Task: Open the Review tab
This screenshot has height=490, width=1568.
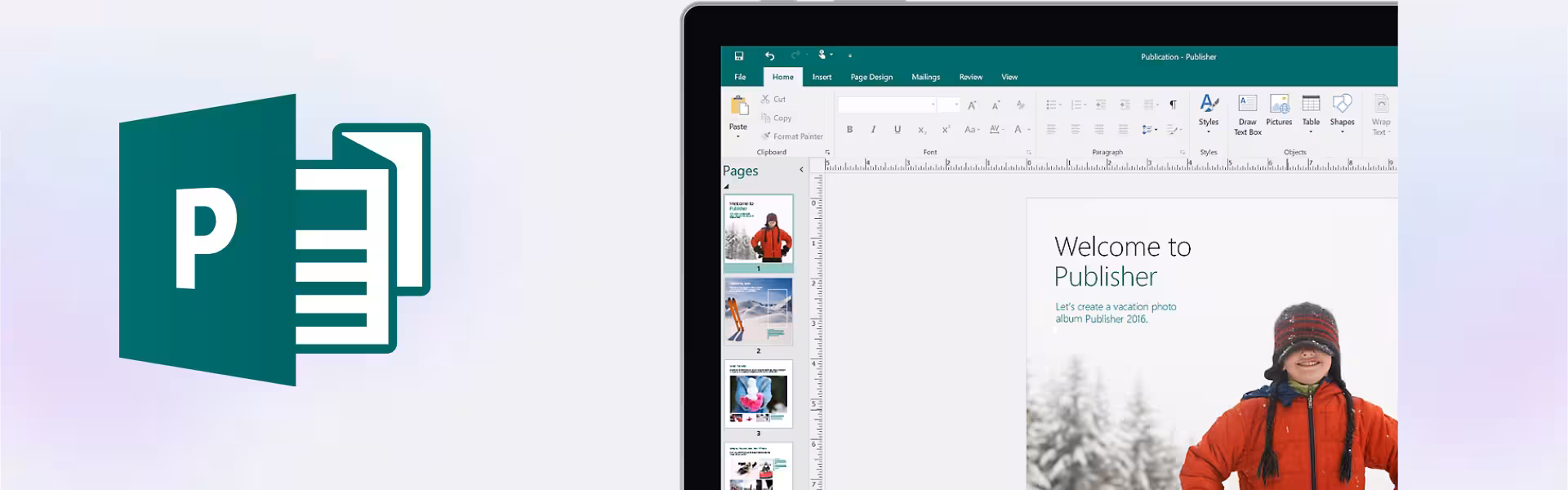Action: coord(971,77)
